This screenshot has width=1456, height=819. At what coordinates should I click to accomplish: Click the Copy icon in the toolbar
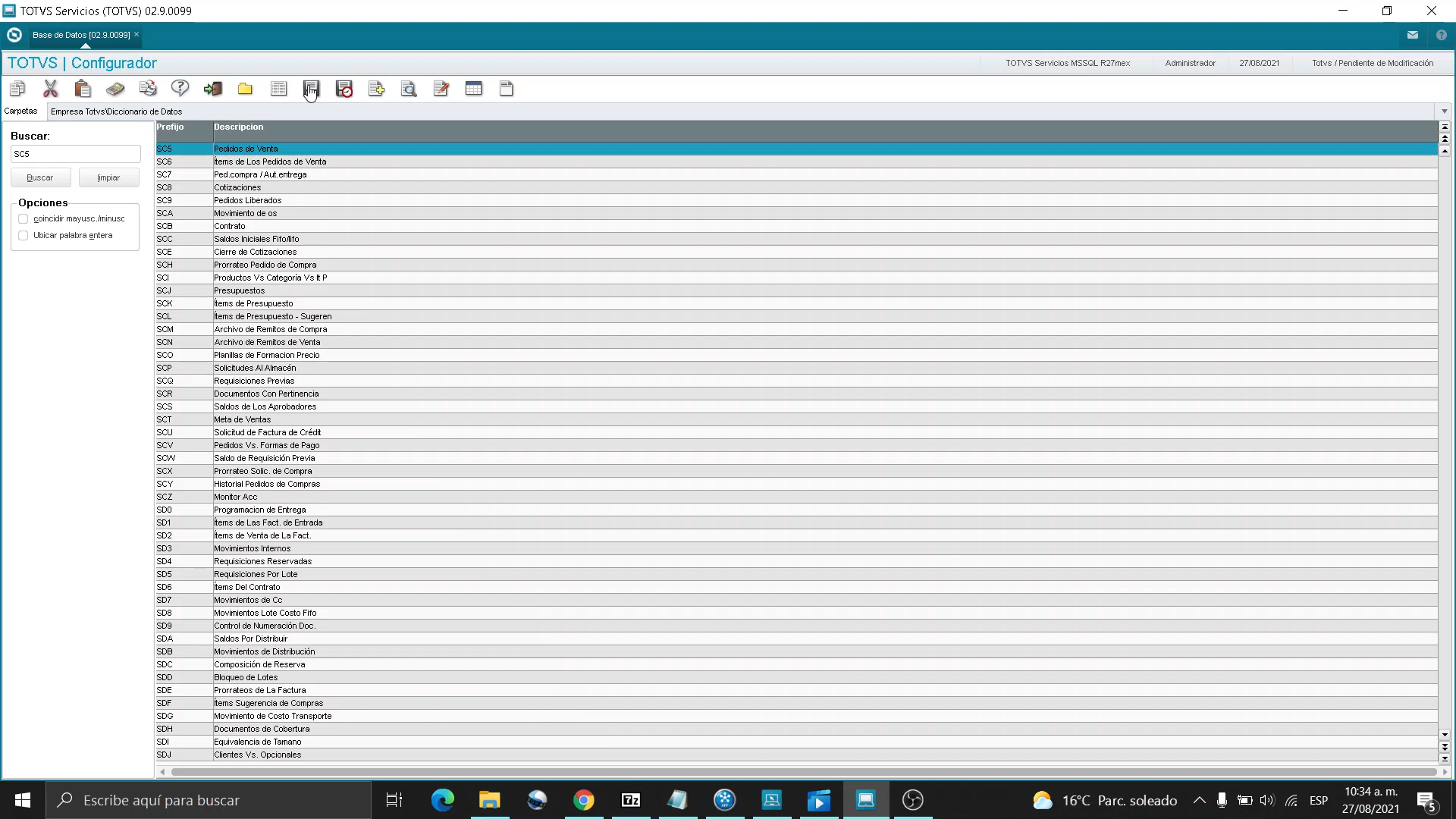tap(17, 89)
